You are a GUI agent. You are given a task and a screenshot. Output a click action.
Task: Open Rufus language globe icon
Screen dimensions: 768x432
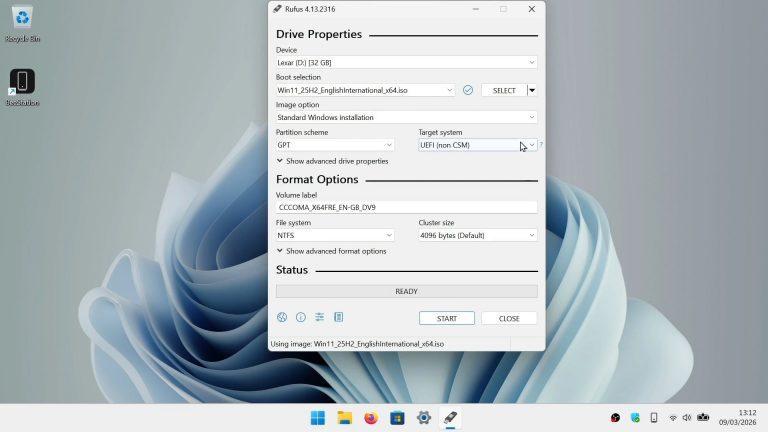pos(282,317)
